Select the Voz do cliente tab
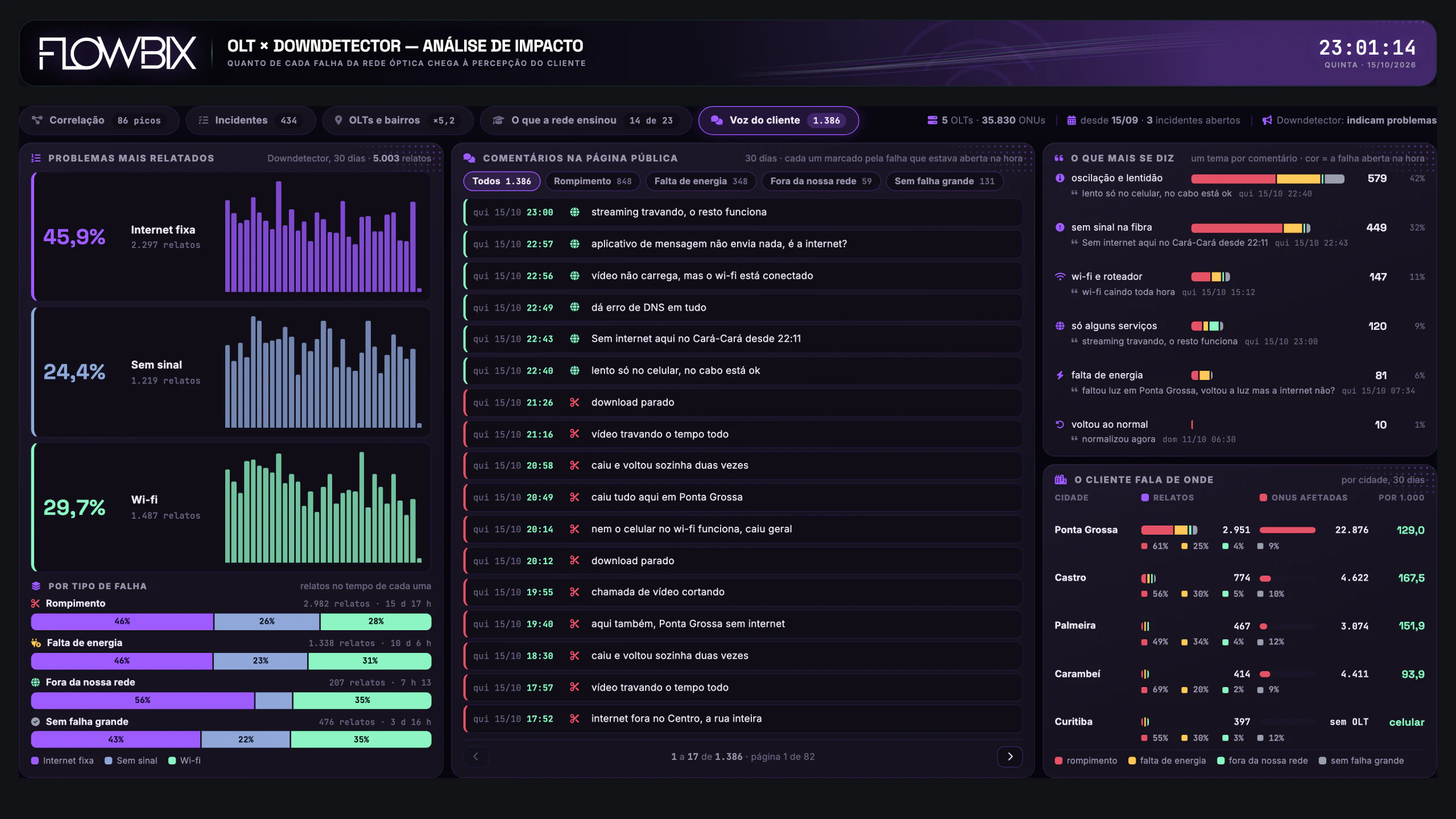1456x819 pixels. click(x=778, y=121)
